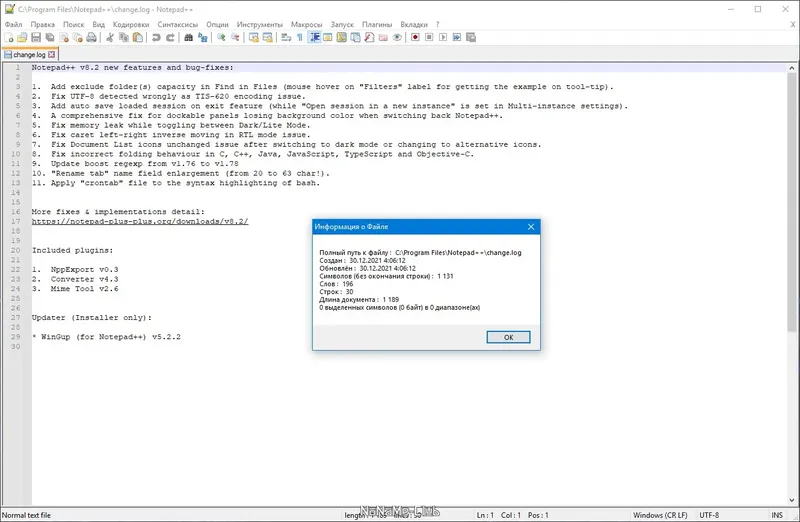Open the notepad-plus-plus.org downloads link
This screenshot has width=800, height=522.
click(x=140, y=221)
